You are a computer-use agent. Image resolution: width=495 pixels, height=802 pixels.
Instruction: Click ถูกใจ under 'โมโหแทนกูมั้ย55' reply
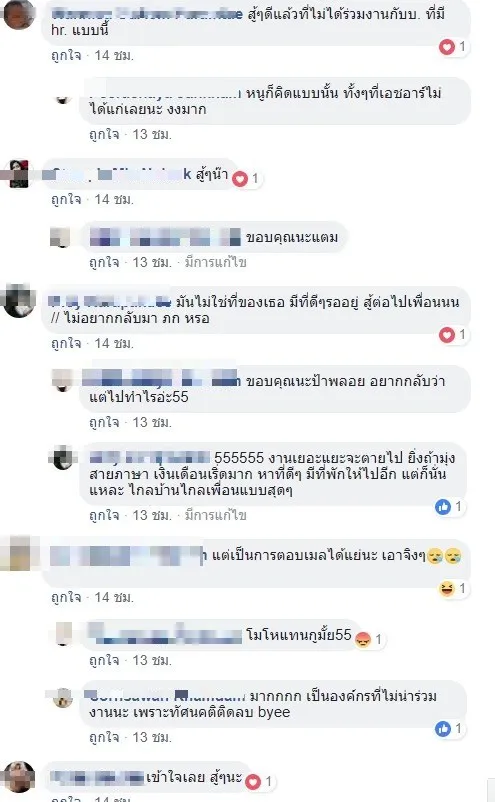pos(104,661)
